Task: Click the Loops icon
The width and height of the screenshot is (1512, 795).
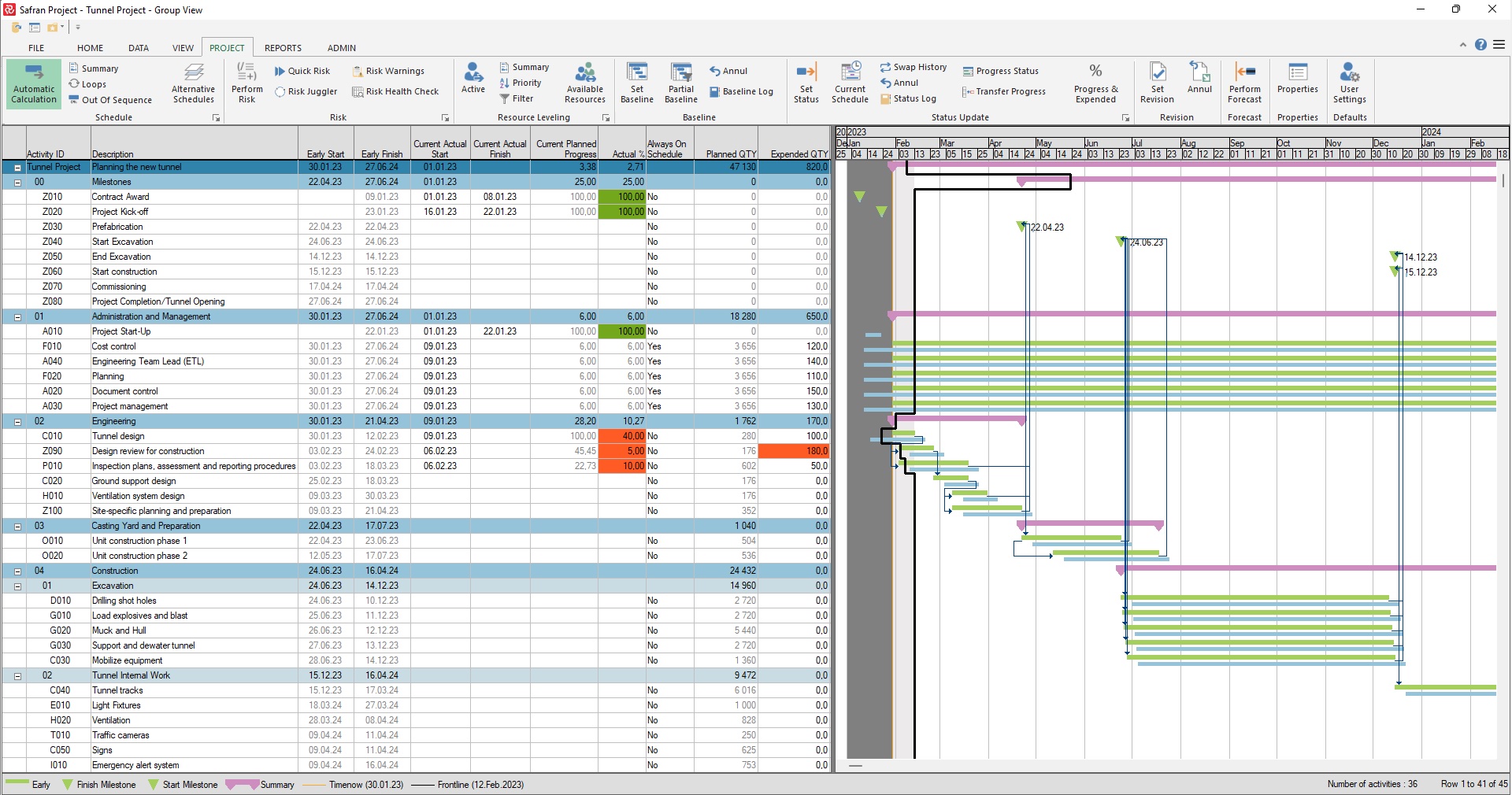Action: [x=75, y=83]
